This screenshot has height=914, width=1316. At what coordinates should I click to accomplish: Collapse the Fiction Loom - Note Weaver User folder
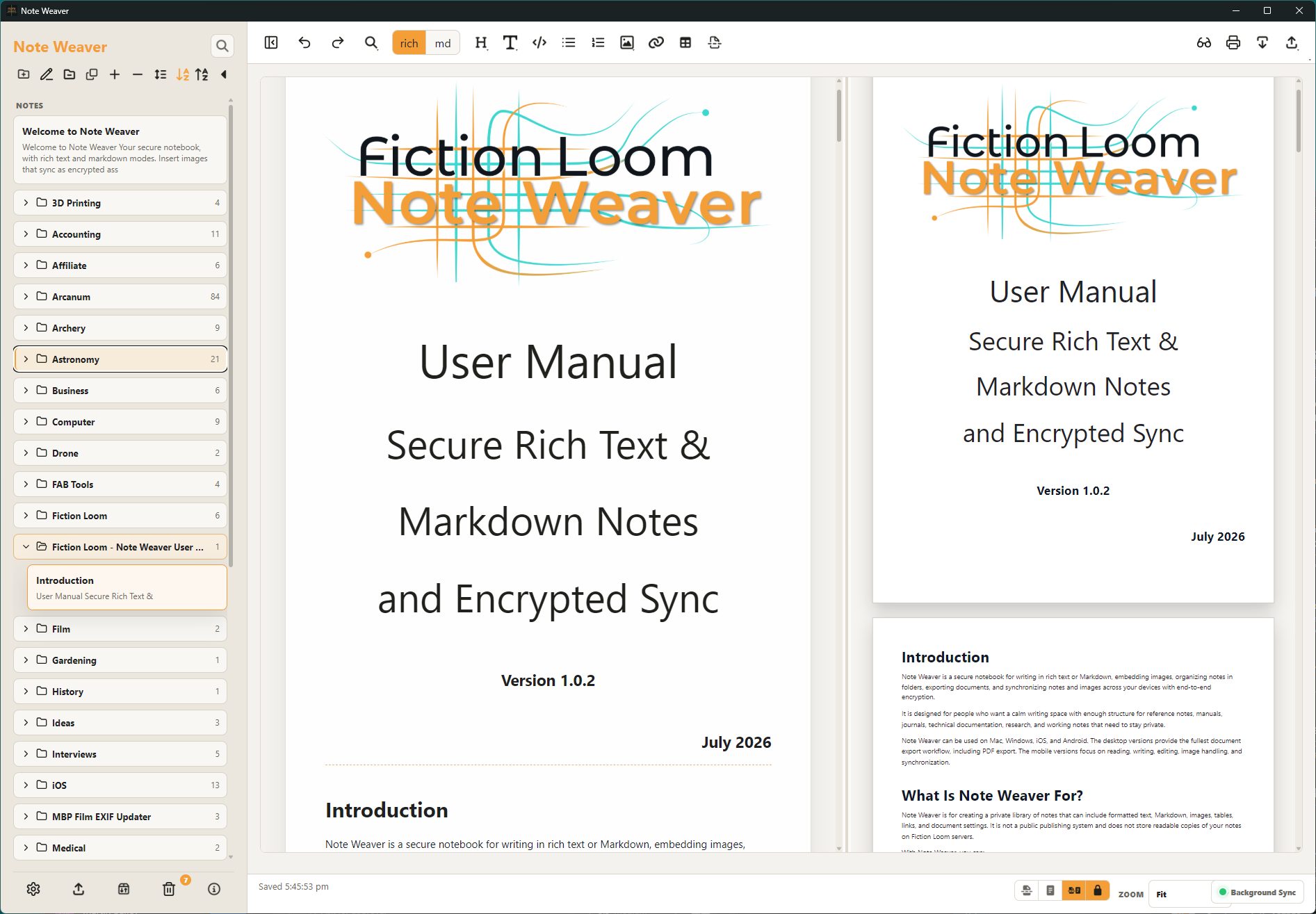(x=26, y=547)
